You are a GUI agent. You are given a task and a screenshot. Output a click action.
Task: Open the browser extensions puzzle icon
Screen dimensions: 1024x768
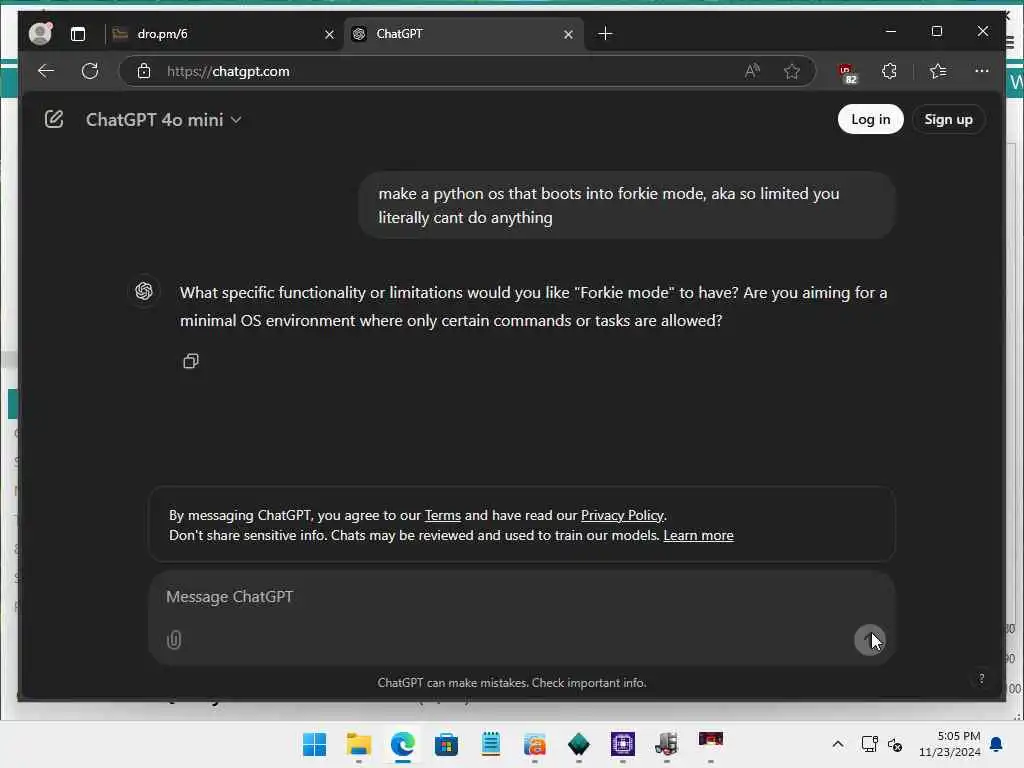(x=889, y=71)
